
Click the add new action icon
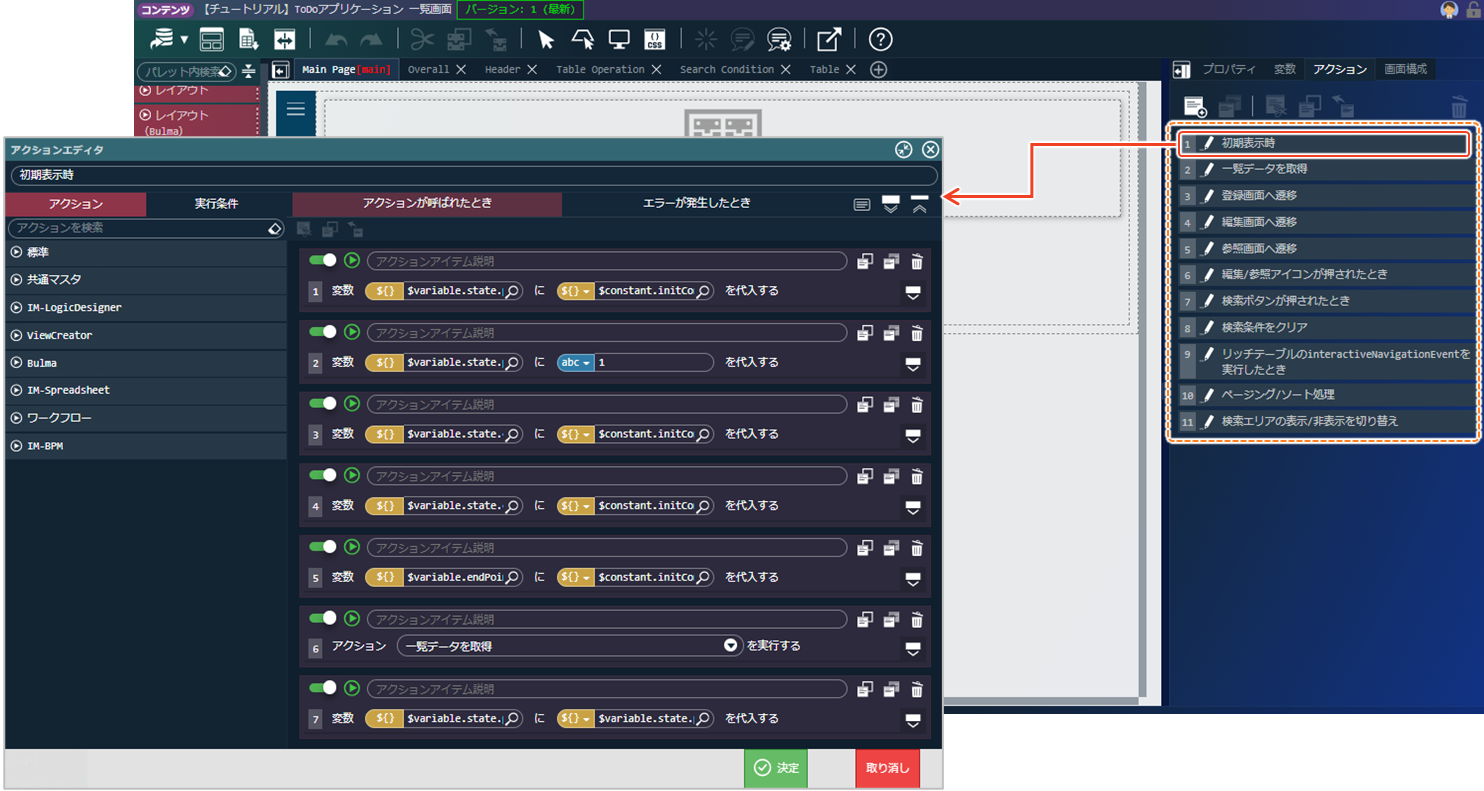tap(1194, 106)
